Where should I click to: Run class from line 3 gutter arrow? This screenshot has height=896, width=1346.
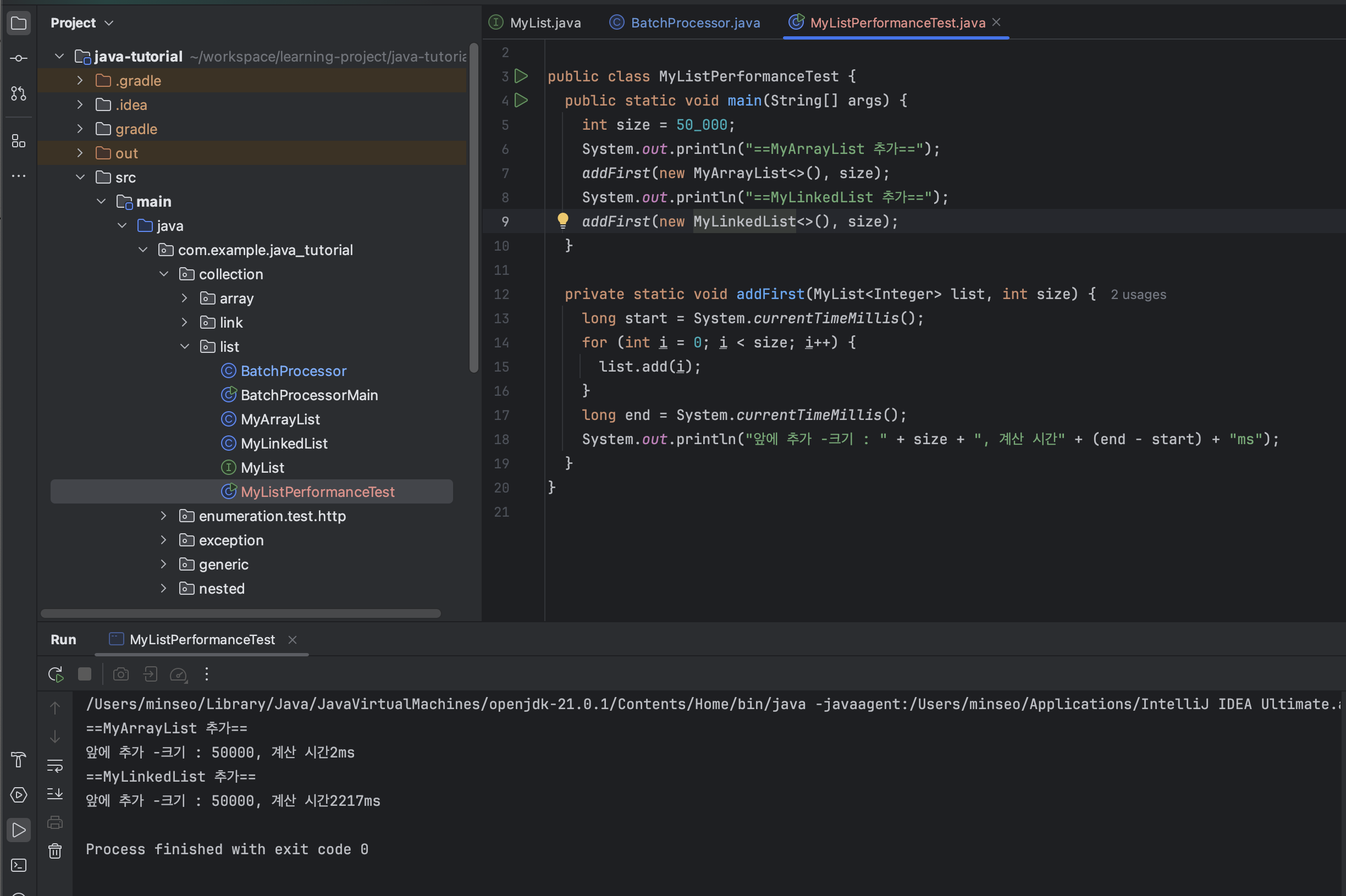coord(521,76)
